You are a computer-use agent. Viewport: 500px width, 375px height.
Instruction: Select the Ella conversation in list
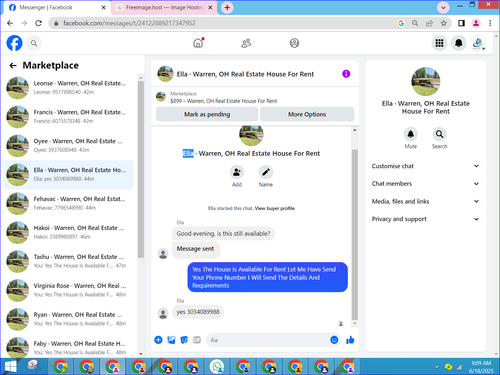coord(69,175)
